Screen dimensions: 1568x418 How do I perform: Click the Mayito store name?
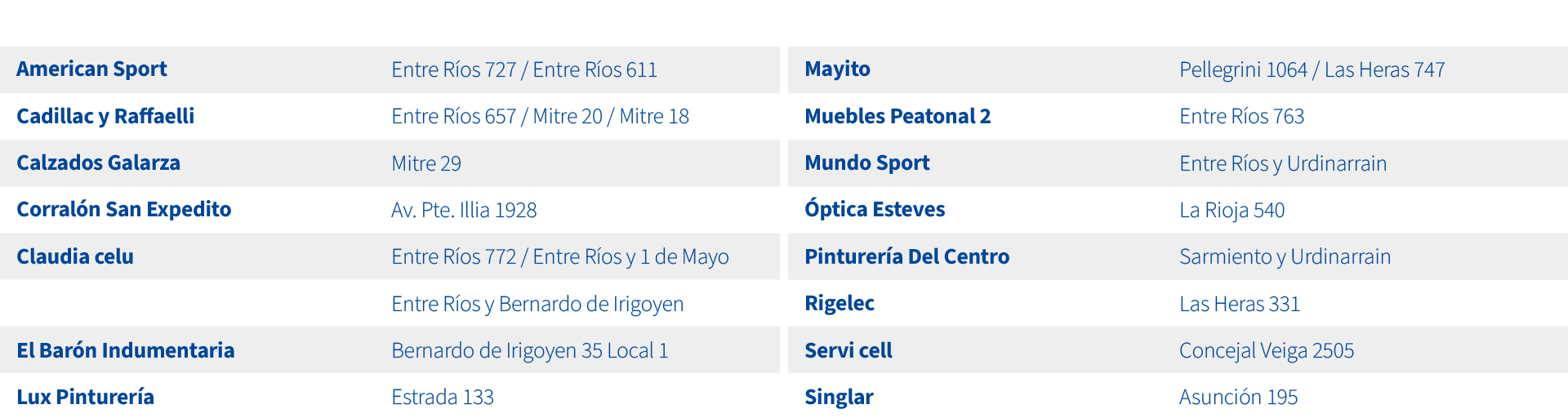coord(837,69)
